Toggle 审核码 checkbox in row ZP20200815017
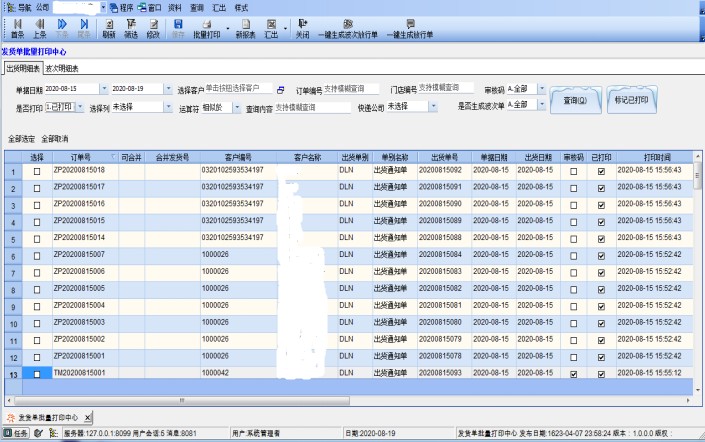The width and height of the screenshot is (705, 442). 573,188
